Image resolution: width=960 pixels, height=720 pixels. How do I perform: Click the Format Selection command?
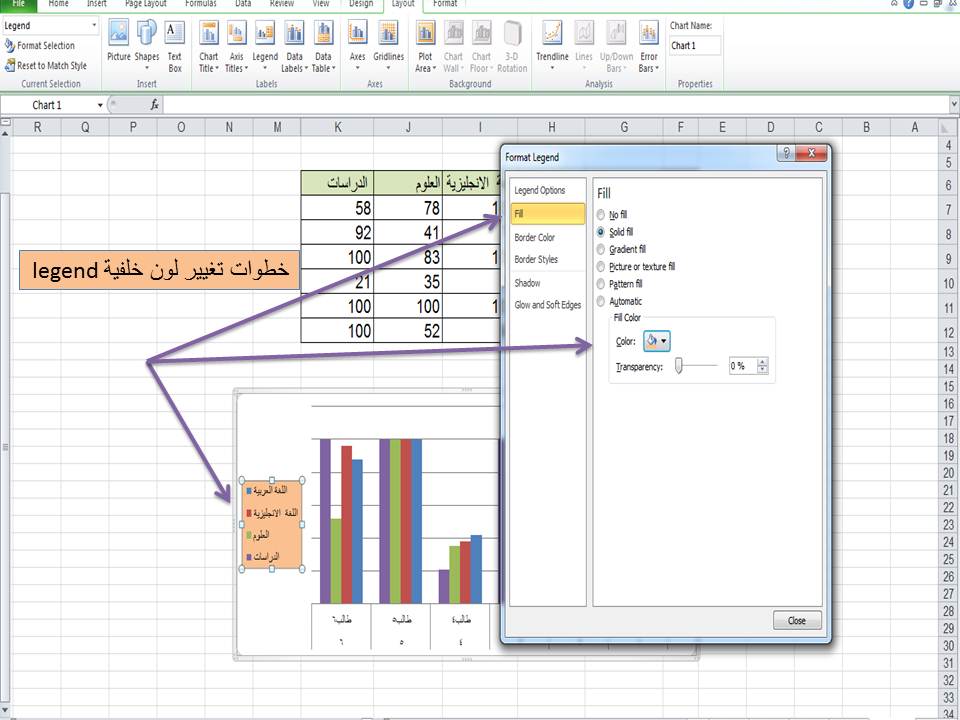point(47,45)
